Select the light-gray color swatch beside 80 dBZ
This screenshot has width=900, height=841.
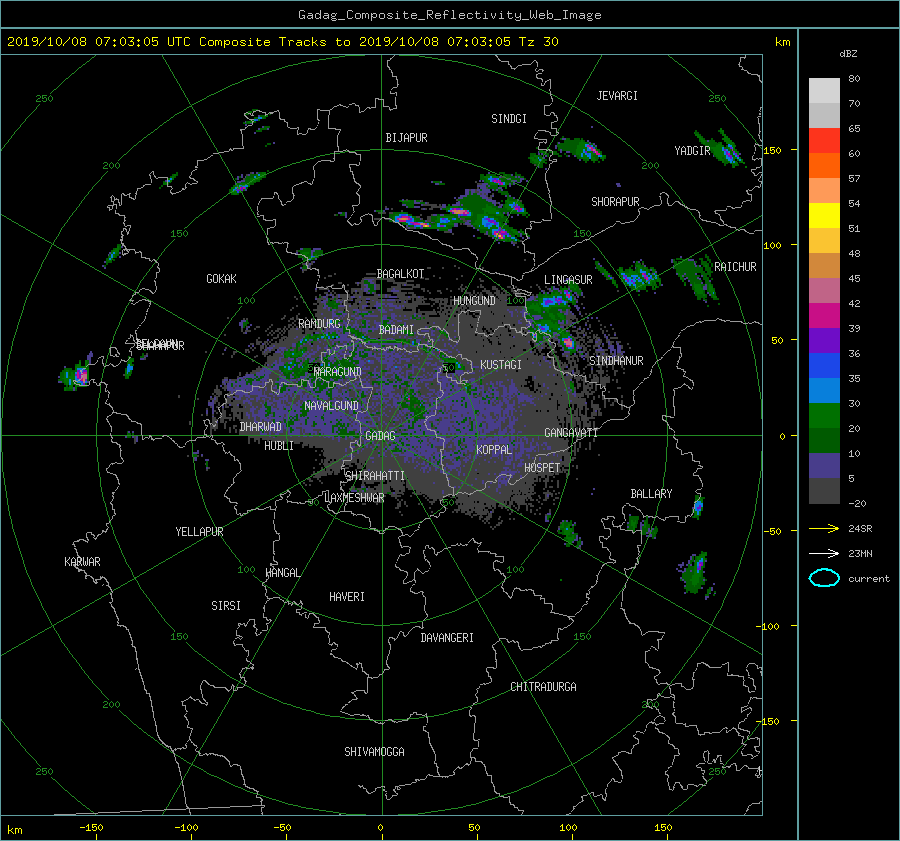824,91
